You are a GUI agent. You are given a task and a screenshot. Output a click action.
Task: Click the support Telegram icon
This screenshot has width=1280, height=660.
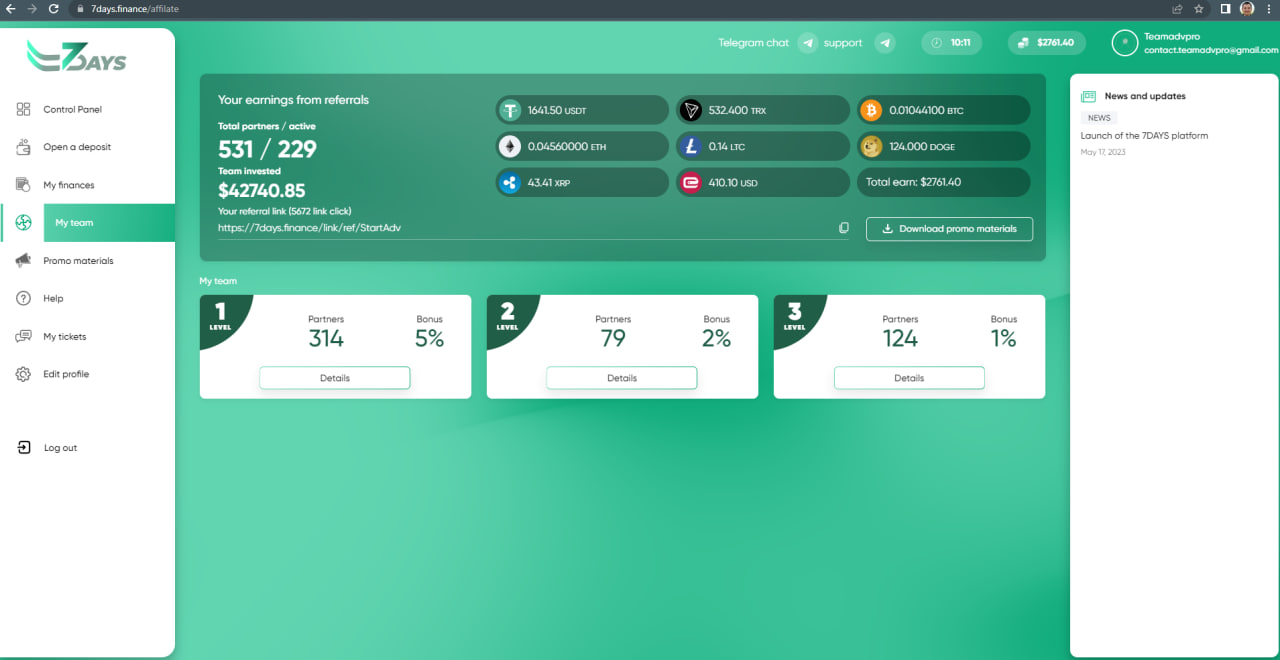pos(884,43)
